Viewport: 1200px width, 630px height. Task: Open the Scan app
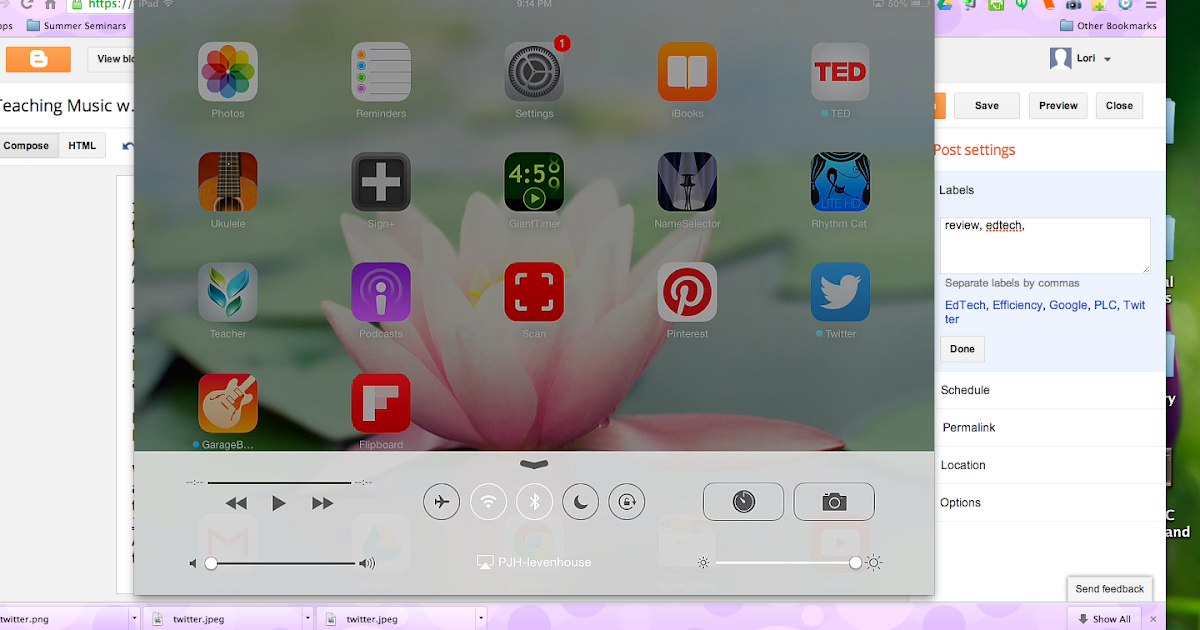tap(534, 292)
